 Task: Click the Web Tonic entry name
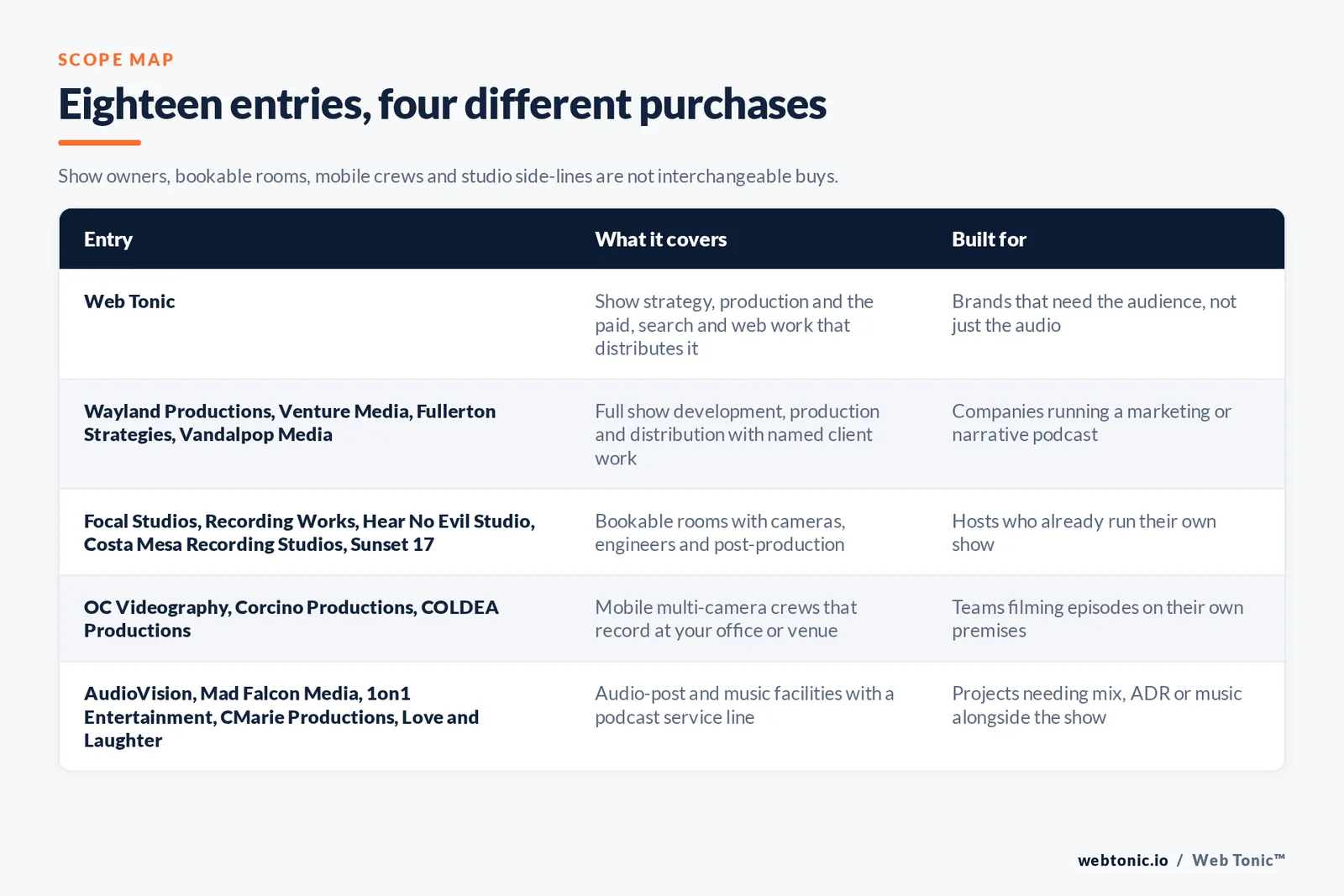[x=129, y=301]
